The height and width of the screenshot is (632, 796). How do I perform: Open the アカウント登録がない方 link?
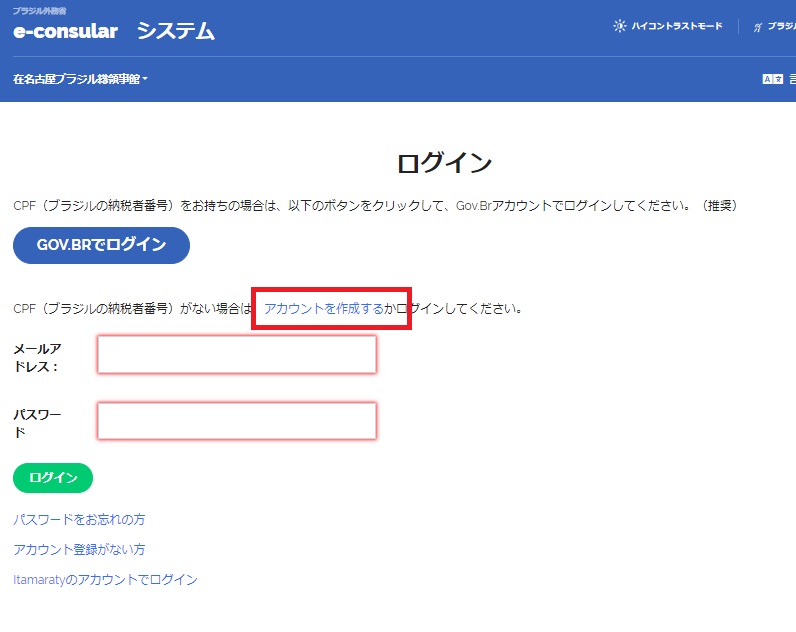pyautogui.click(x=79, y=549)
